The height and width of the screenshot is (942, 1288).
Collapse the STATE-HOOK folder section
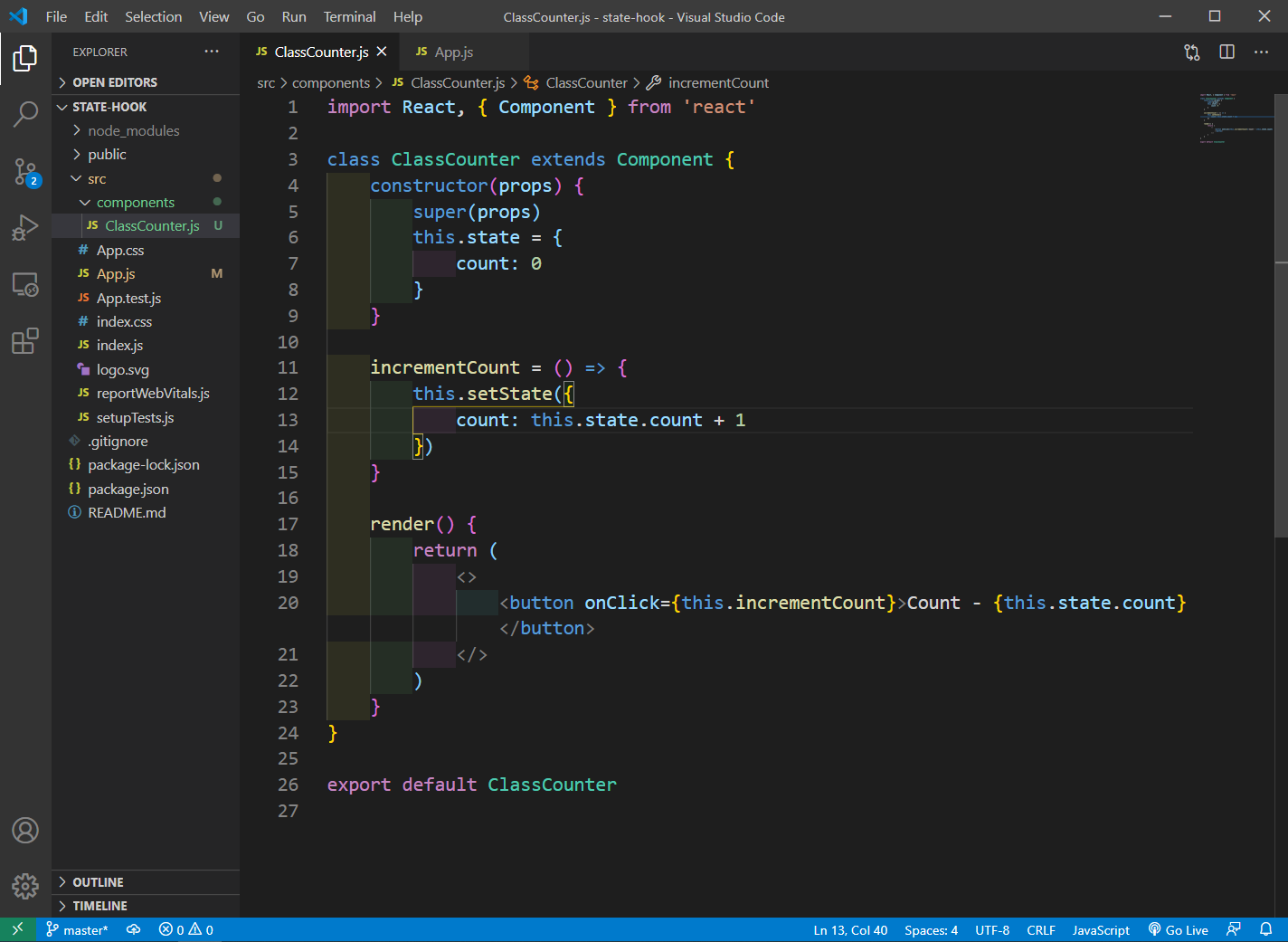[146, 107]
